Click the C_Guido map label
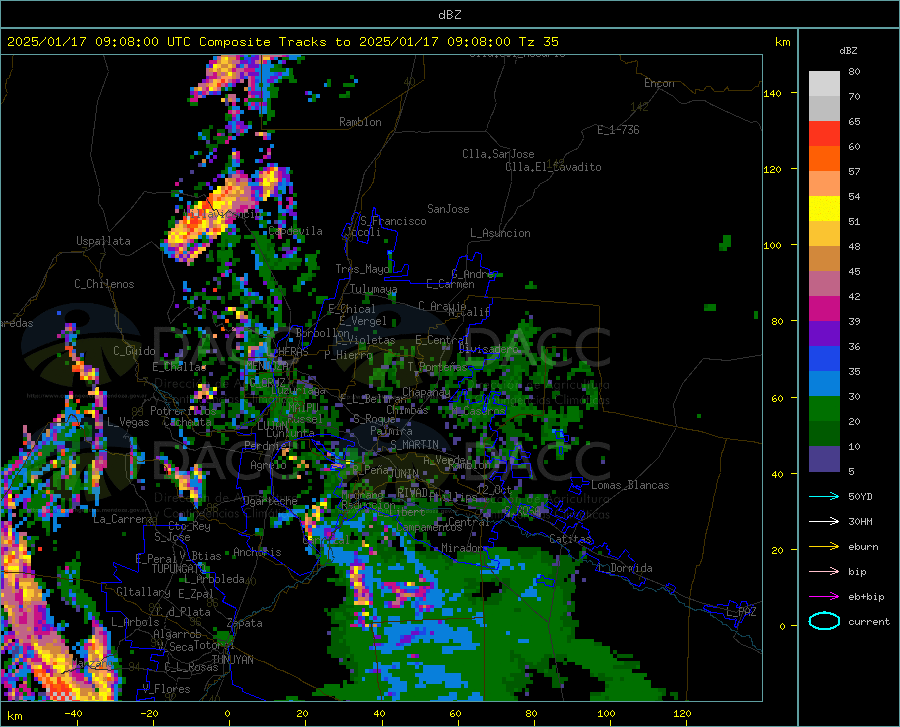This screenshot has height=727, width=900. 134,351
